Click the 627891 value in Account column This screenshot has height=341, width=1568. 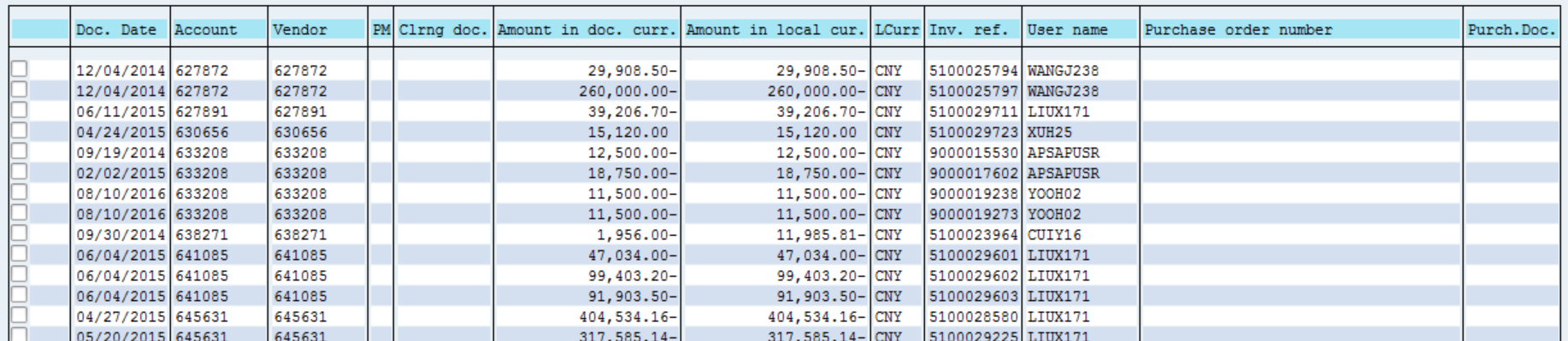pos(202,112)
